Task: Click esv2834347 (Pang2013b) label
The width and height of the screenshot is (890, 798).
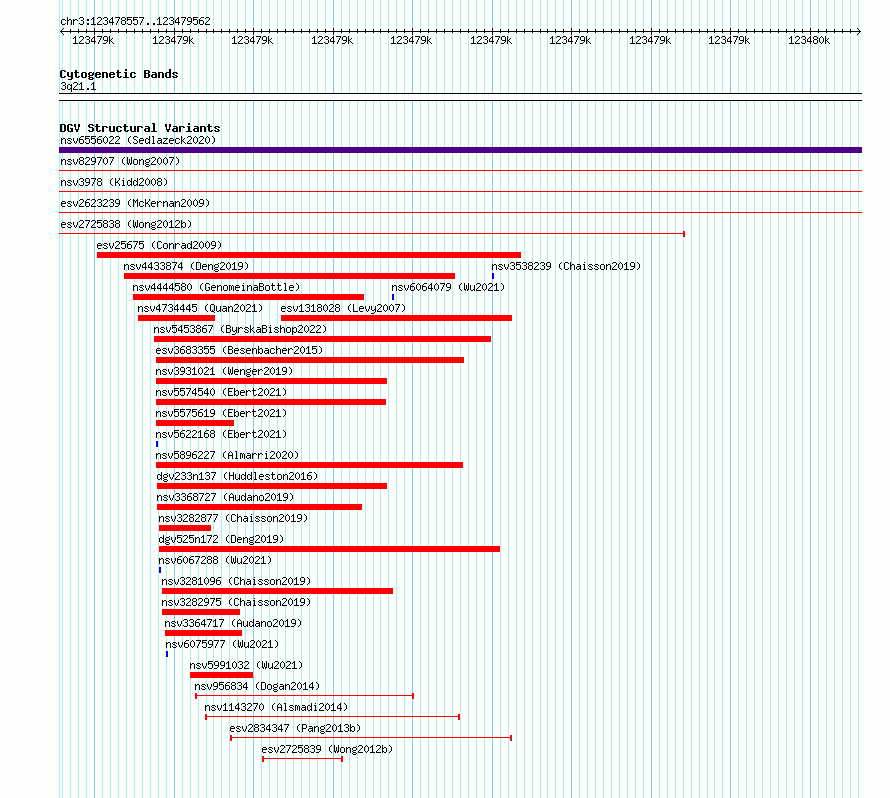Action: (x=295, y=728)
